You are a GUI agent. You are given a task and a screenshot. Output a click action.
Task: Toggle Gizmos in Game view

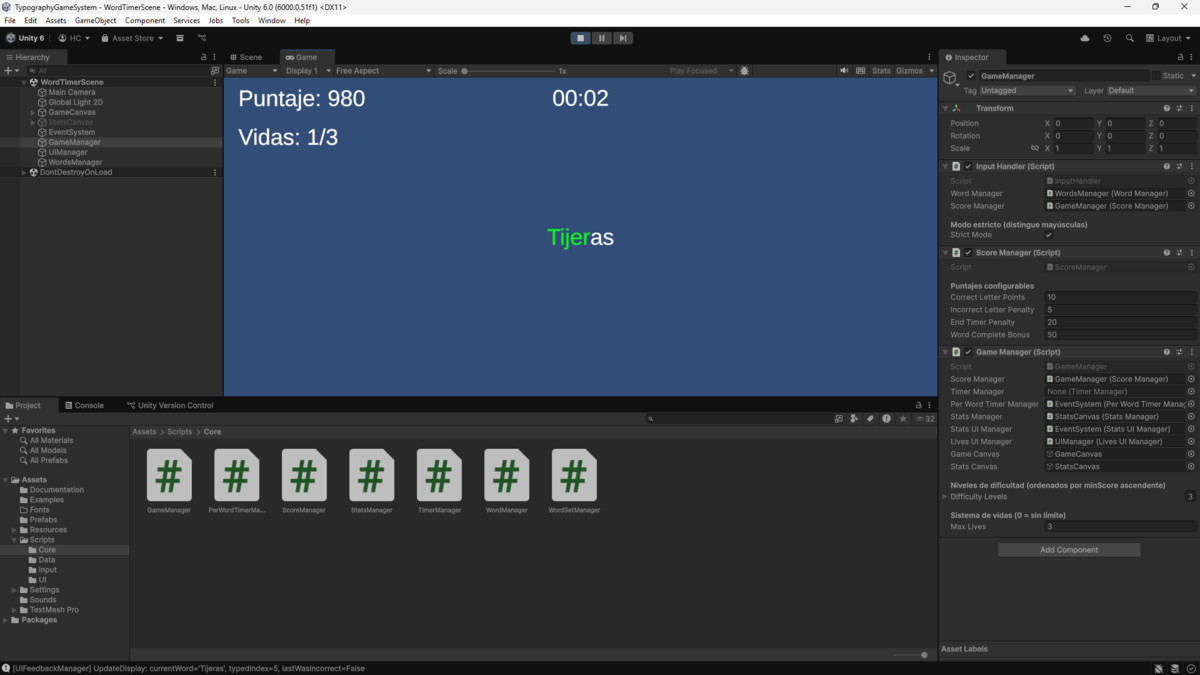click(x=909, y=71)
